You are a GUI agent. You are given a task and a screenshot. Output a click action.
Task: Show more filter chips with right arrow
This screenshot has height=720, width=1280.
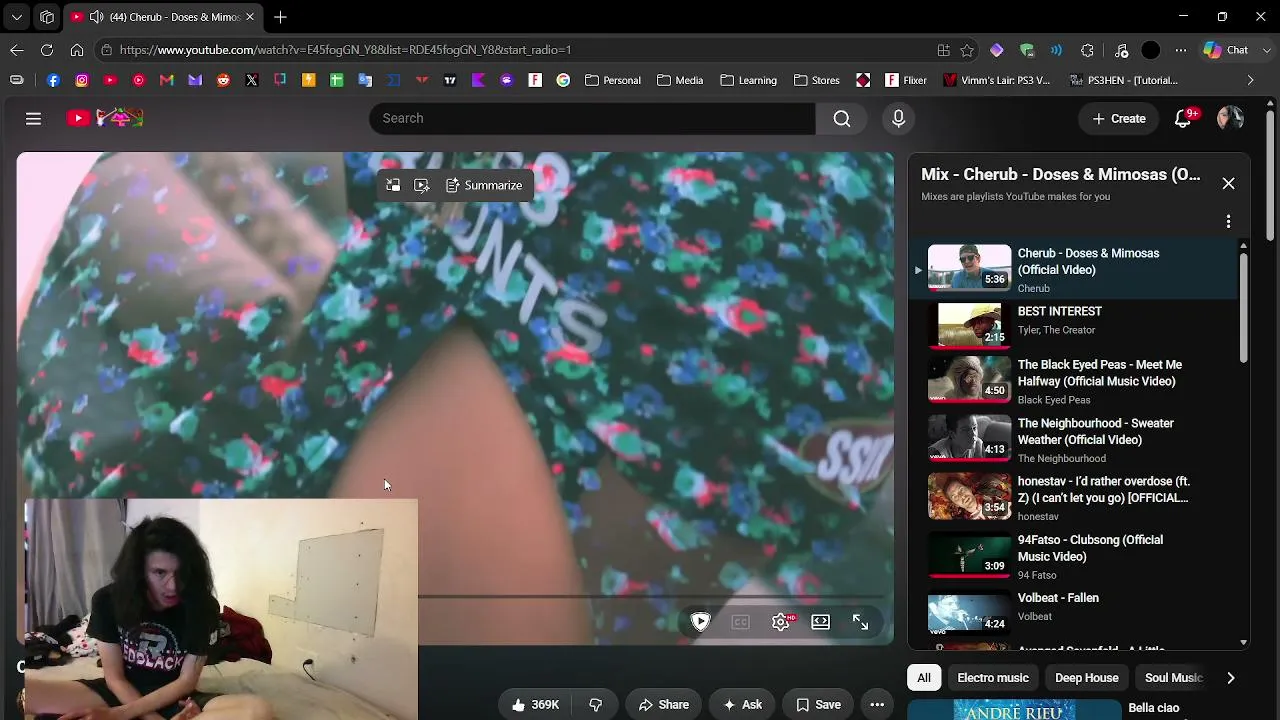(1231, 678)
